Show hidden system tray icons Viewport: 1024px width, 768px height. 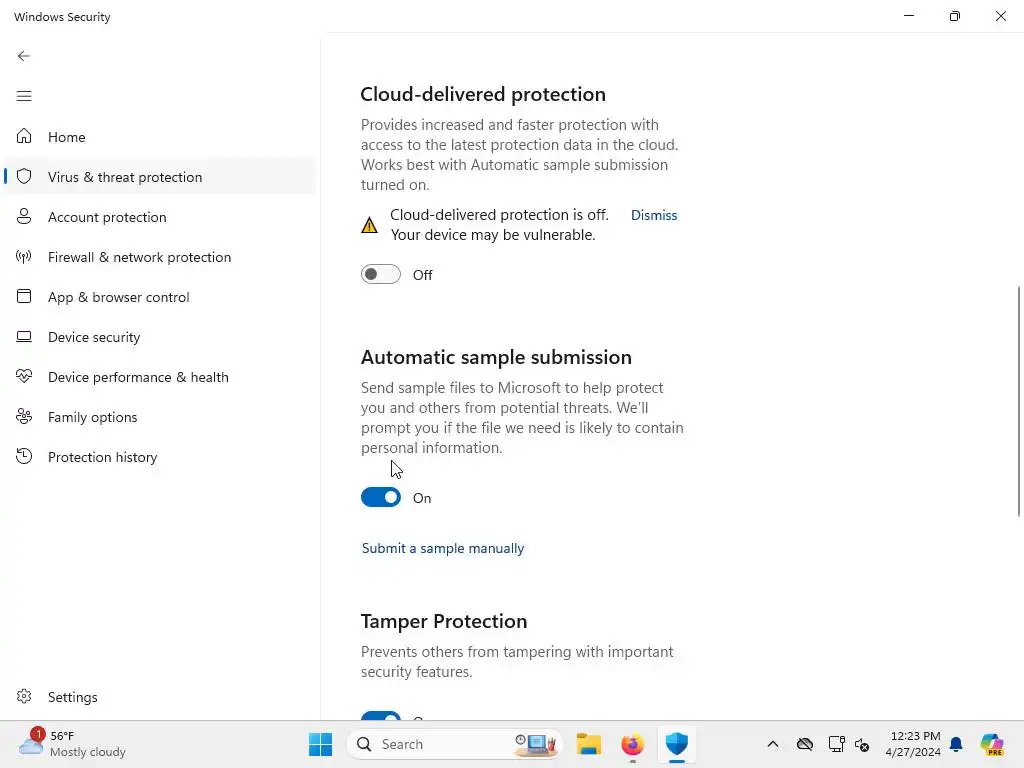(x=773, y=744)
